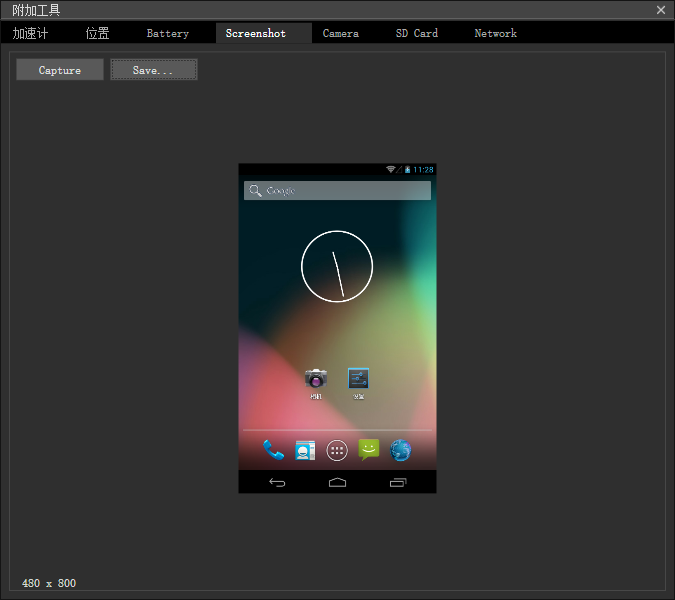Click the Camera app icon in screenshot
The width and height of the screenshot is (675, 600).
tap(316, 378)
